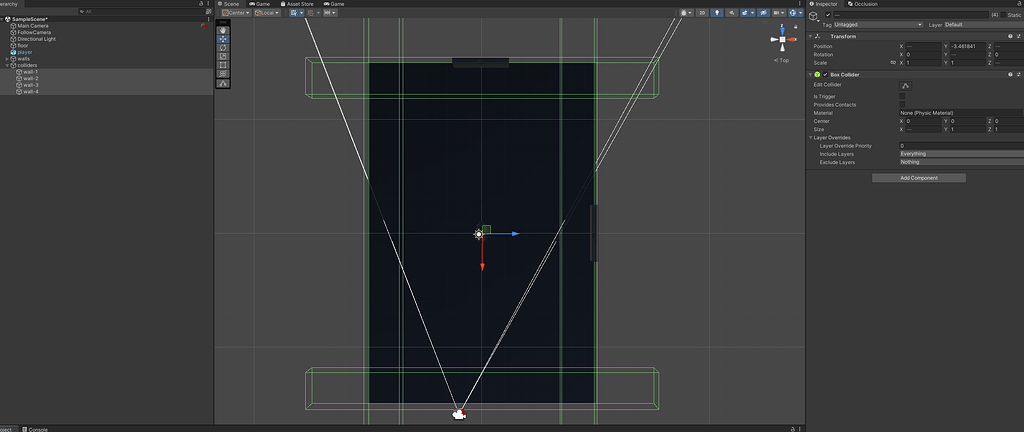
Task: Switch to the Occlusion tab
Action: tap(864, 4)
